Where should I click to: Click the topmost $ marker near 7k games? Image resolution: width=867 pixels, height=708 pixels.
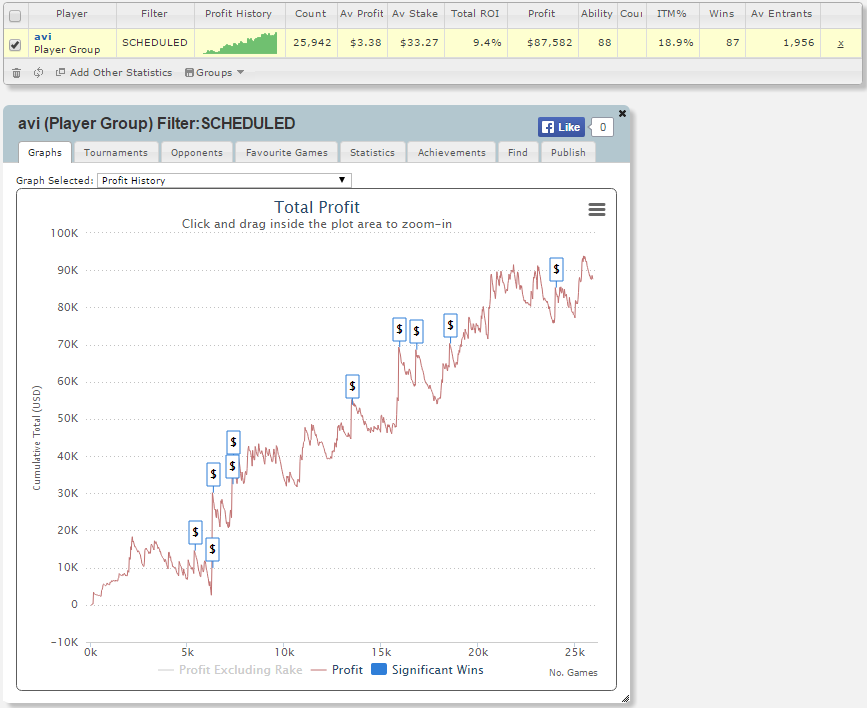pyautogui.click(x=233, y=442)
